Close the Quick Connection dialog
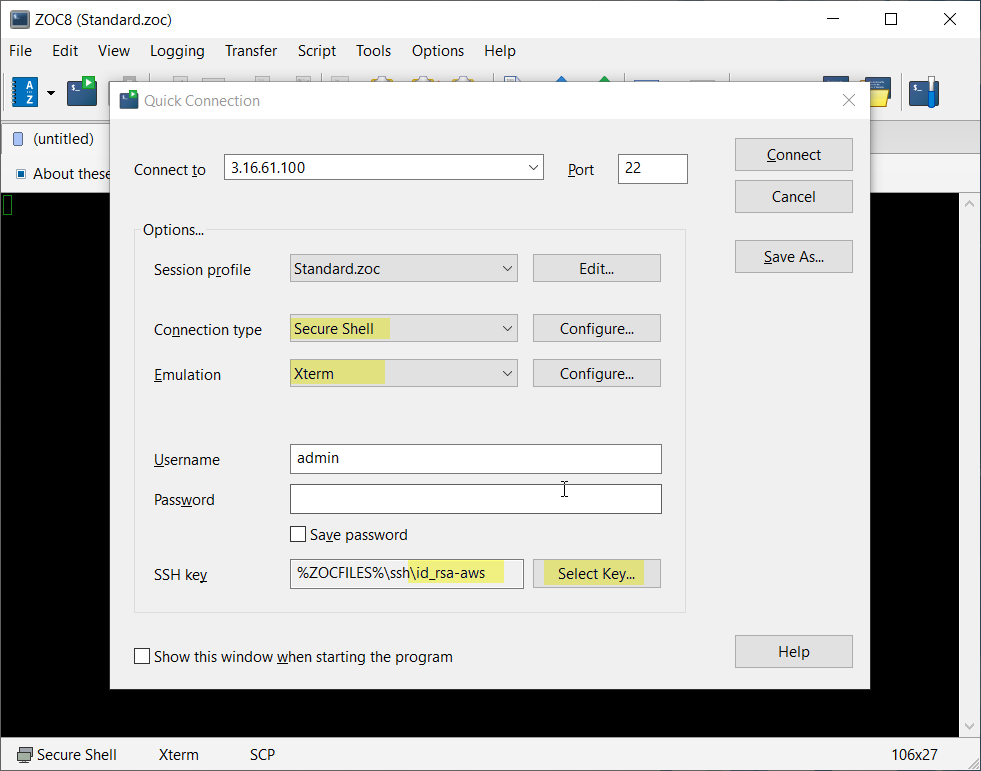Viewport: 981px width, 771px height. (x=848, y=100)
